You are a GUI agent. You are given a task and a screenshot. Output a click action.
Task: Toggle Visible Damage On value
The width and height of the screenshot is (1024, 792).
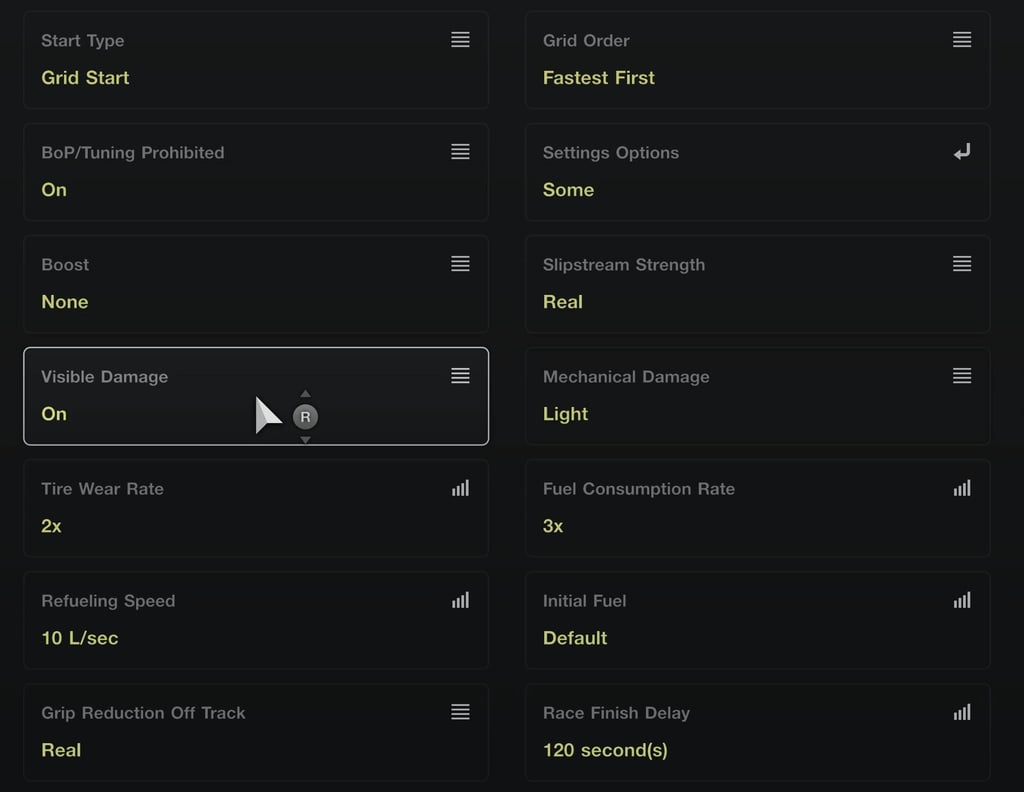[x=54, y=414]
